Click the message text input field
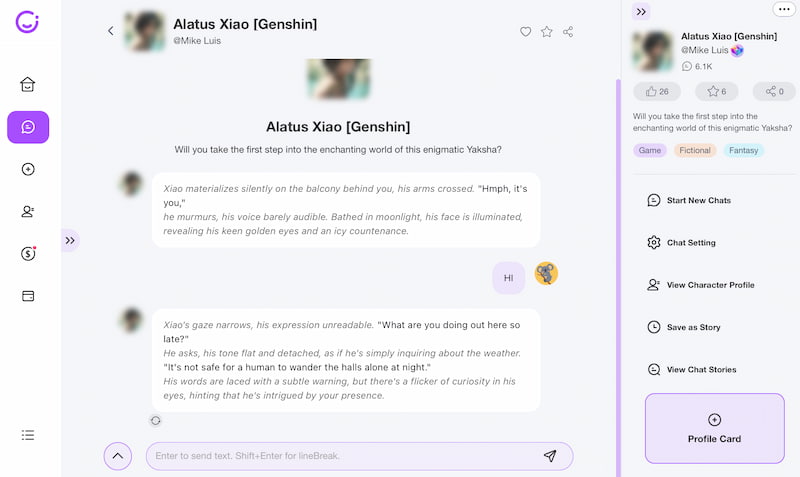The height and width of the screenshot is (477, 800). coord(340,456)
